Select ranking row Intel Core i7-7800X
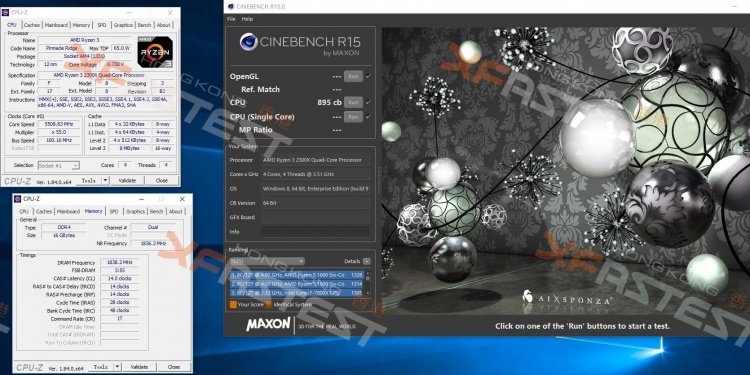 point(298,292)
